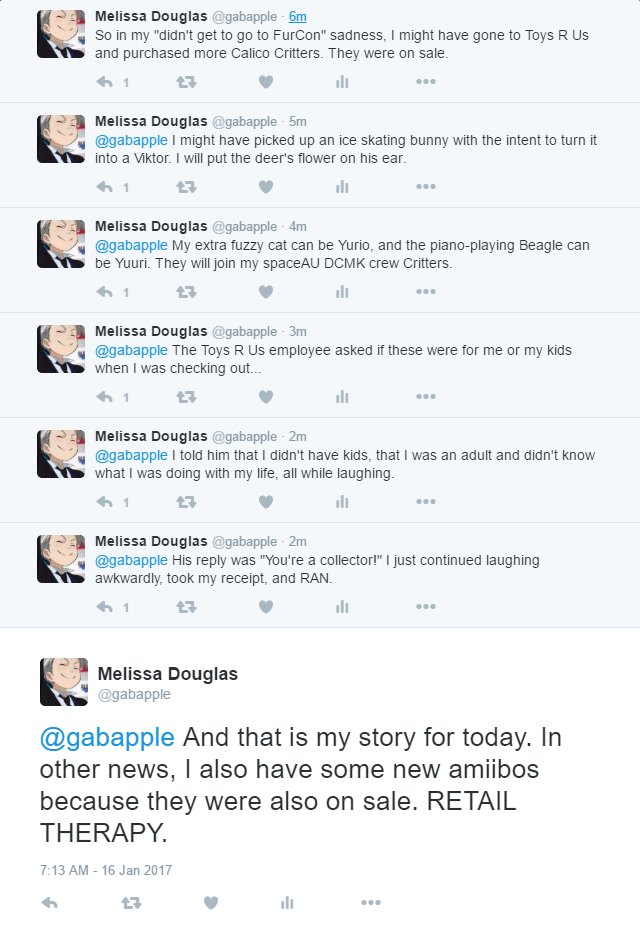Open more options on the 'didn't have kids' tweet

tap(426, 502)
